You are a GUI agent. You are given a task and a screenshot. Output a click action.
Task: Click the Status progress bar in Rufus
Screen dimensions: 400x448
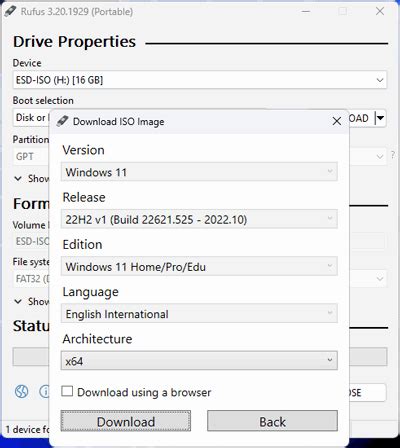31,357
